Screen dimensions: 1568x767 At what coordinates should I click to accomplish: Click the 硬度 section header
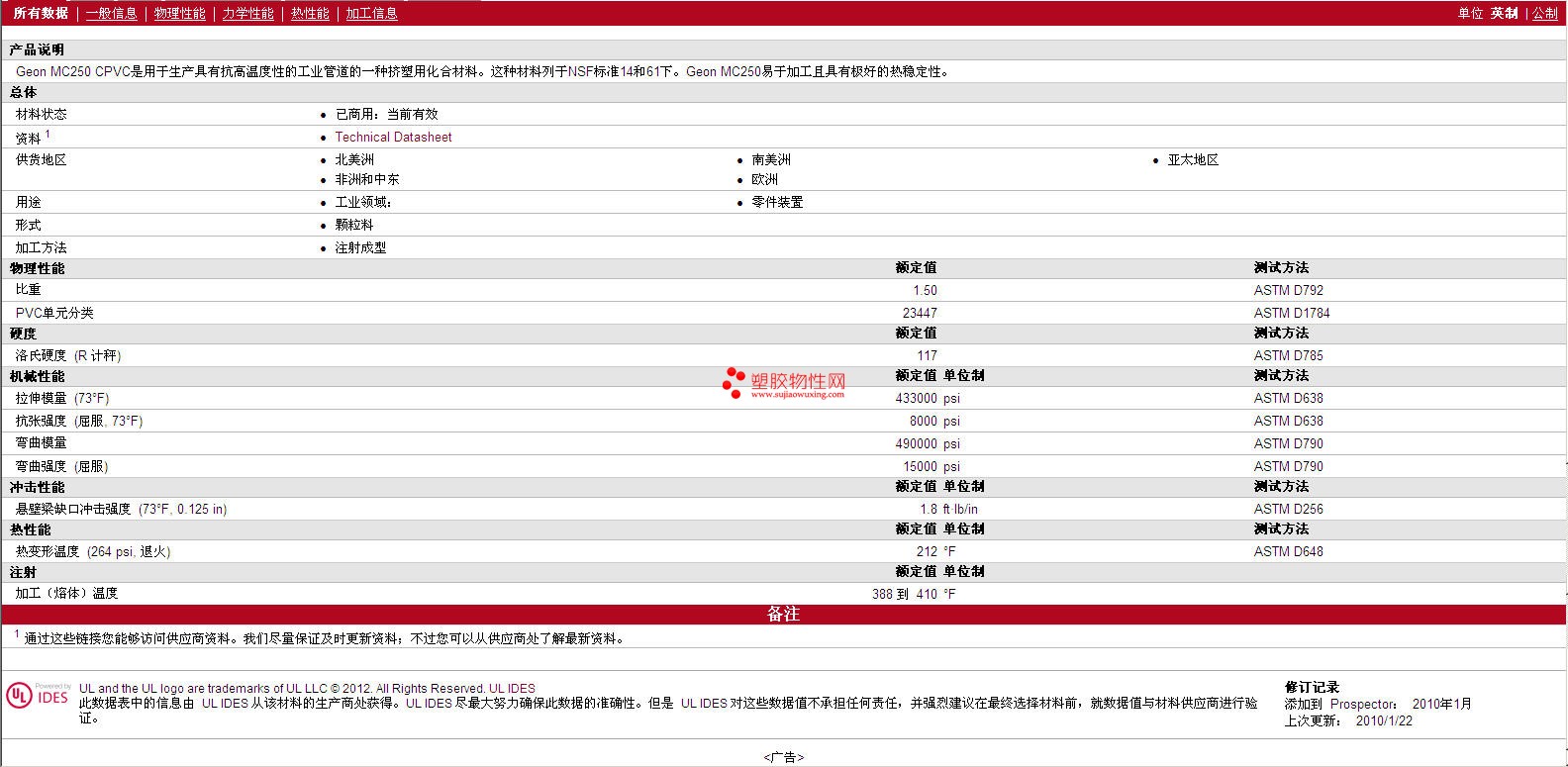click(23, 334)
